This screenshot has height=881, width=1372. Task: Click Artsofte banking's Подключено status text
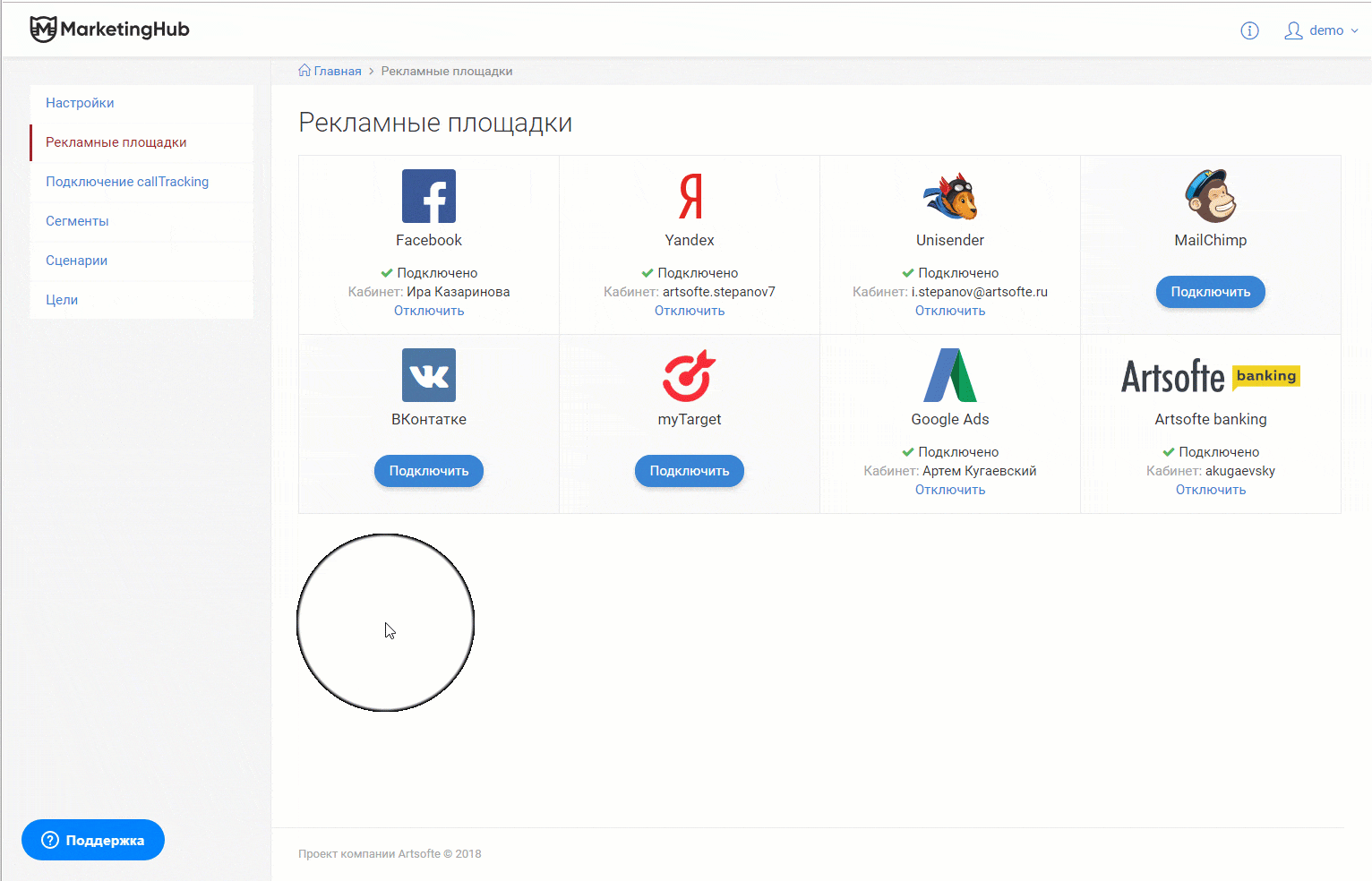coord(1219,452)
